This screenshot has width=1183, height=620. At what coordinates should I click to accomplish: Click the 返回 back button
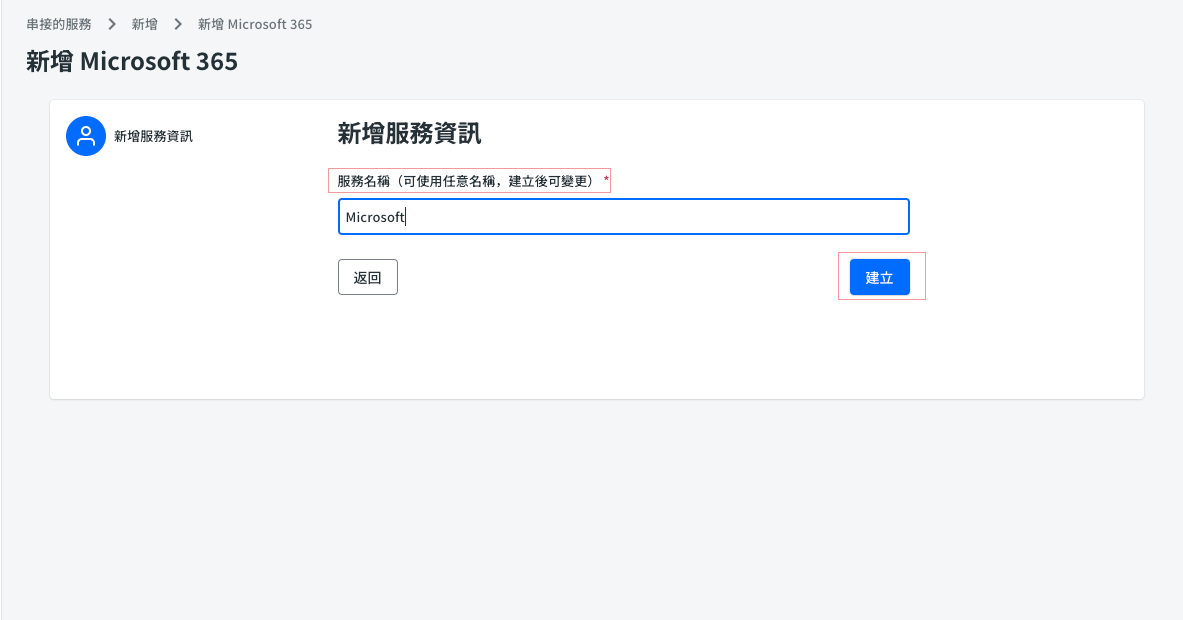coord(367,277)
